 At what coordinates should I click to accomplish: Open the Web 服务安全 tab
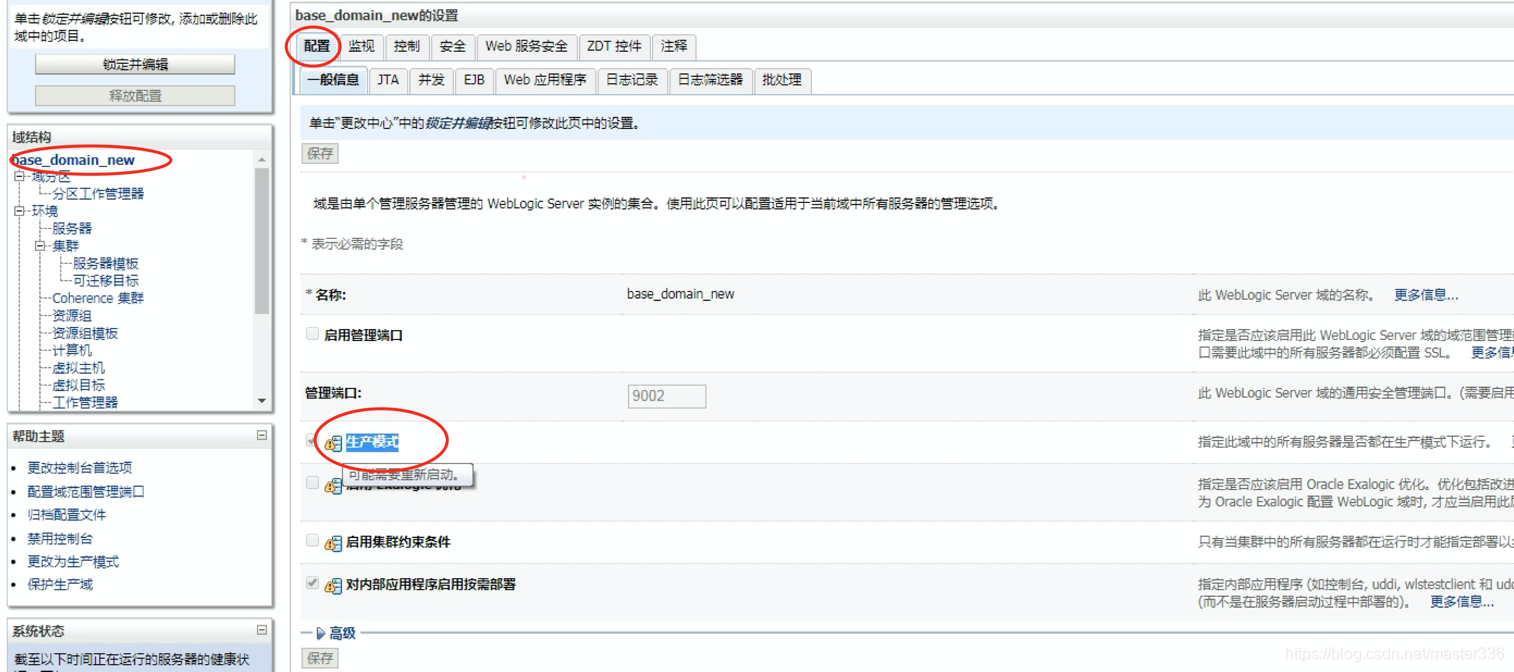tap(526, 46)
